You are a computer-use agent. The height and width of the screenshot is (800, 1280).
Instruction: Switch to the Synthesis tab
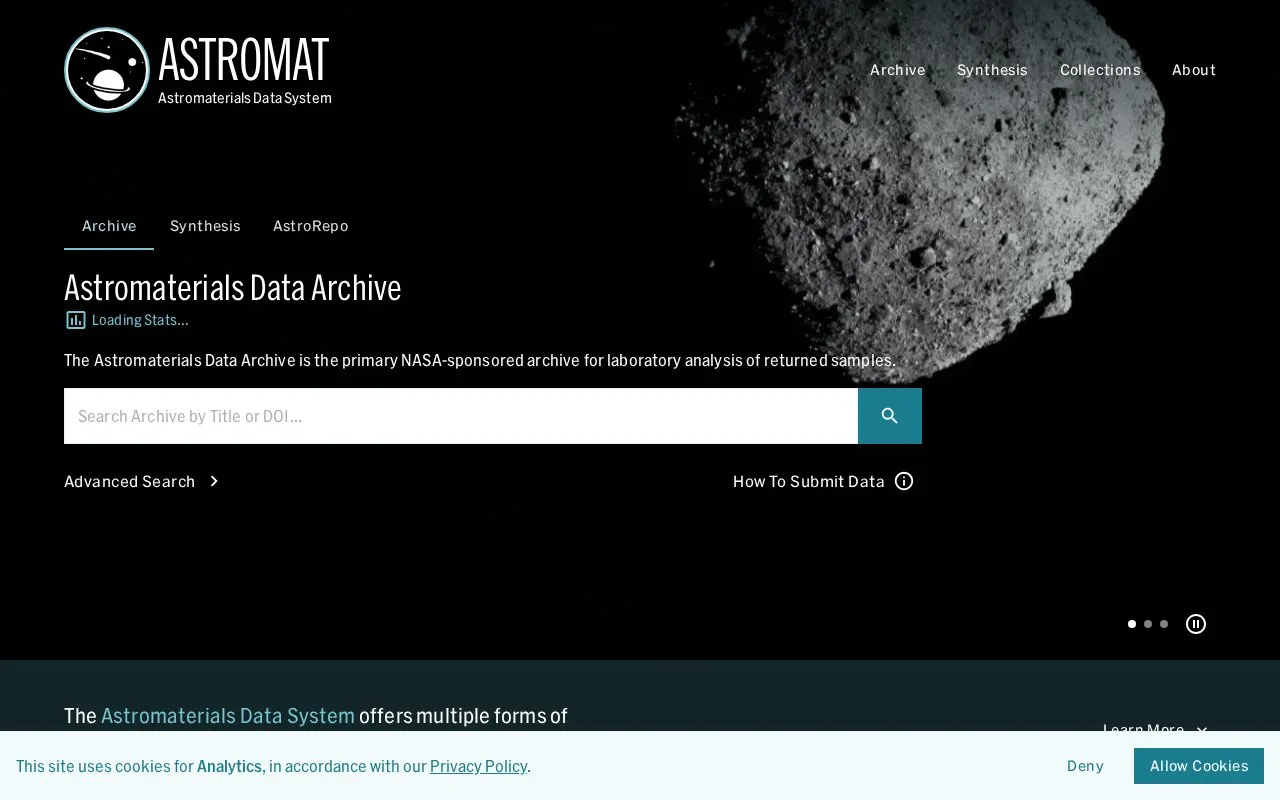pos(205,226)
